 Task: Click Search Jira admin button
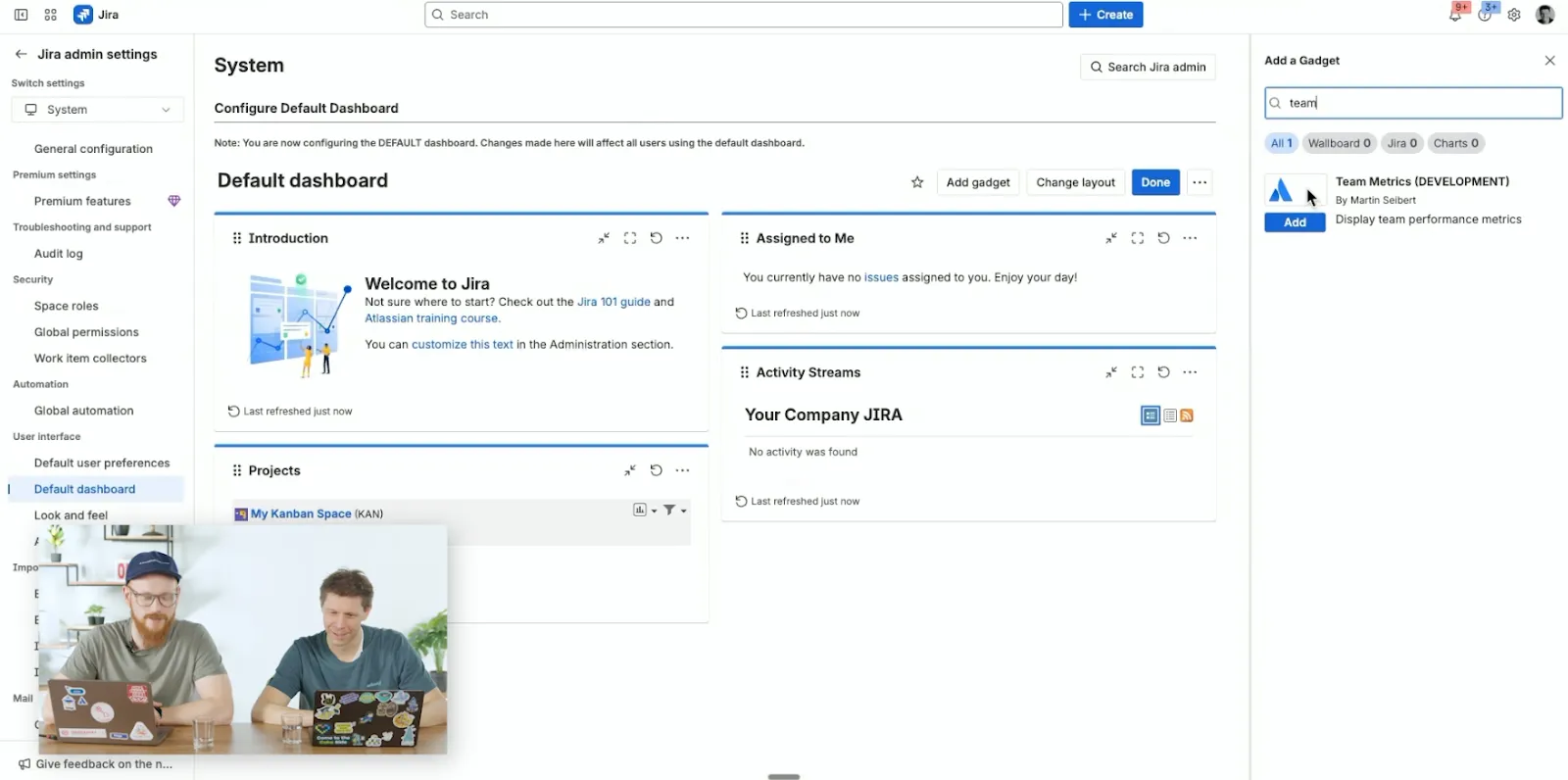pos(1148,67)
